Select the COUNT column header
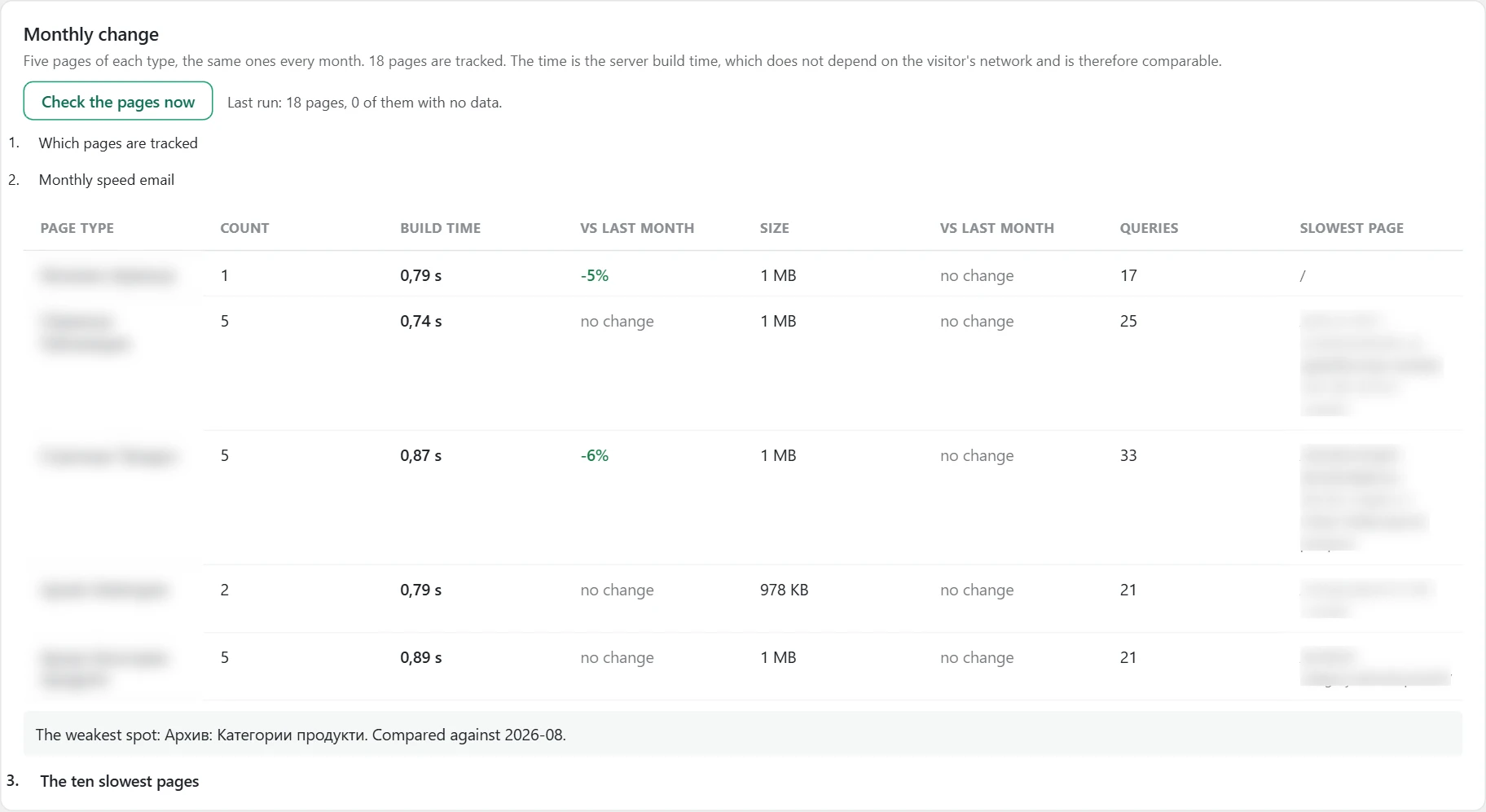 pyautogui.click(x=244, y=228)
